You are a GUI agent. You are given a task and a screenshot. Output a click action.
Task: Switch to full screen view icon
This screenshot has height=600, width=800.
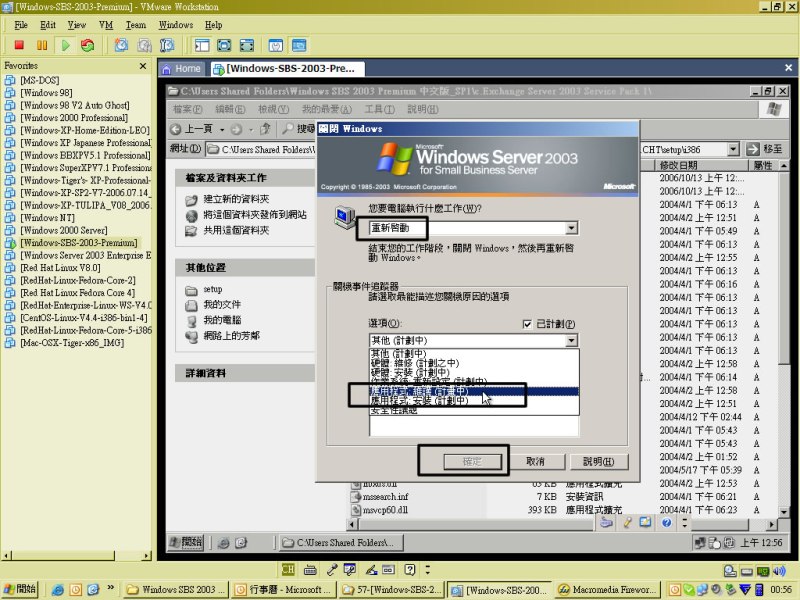click(224, 45)
